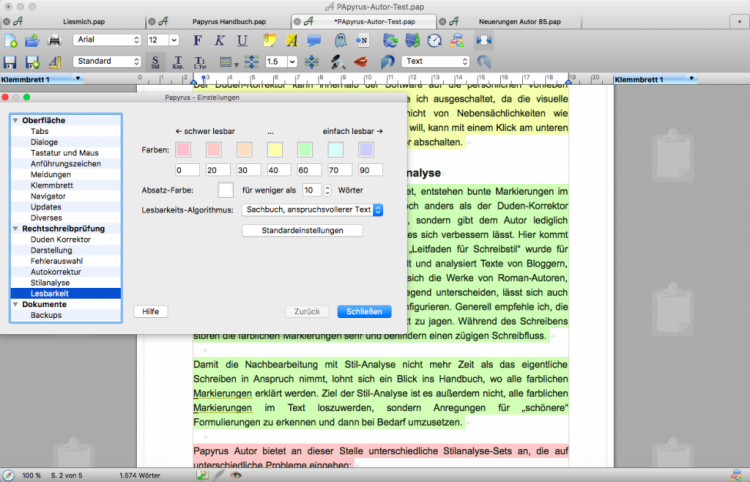
Task: Click the blue speech bubble comment icon
Action: [x=314, y=41]
